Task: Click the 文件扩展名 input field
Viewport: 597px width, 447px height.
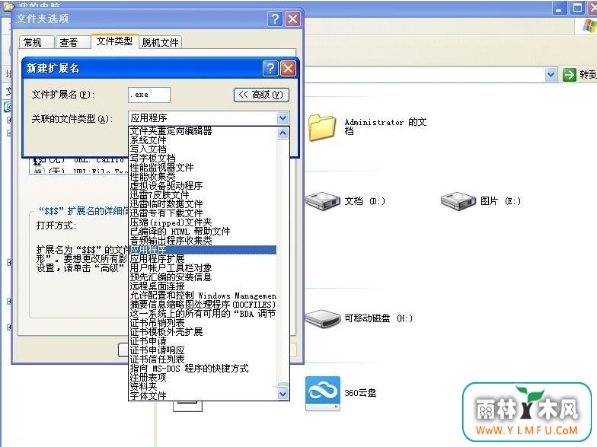Action: pos(149,95)
